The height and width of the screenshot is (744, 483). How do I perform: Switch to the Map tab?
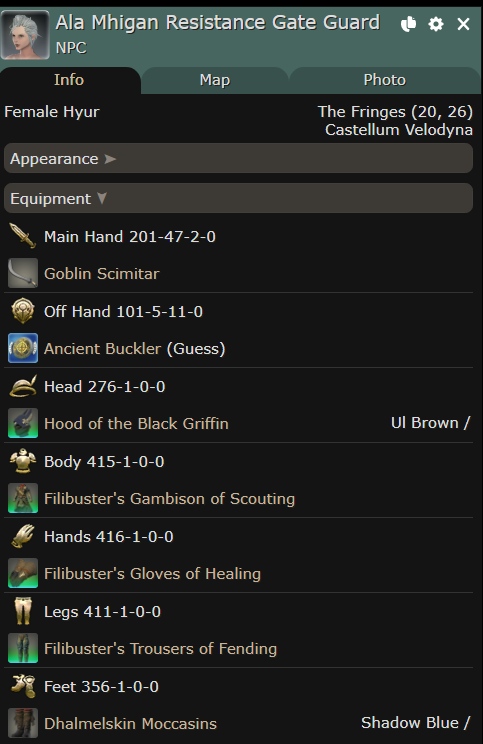(214, 80)
